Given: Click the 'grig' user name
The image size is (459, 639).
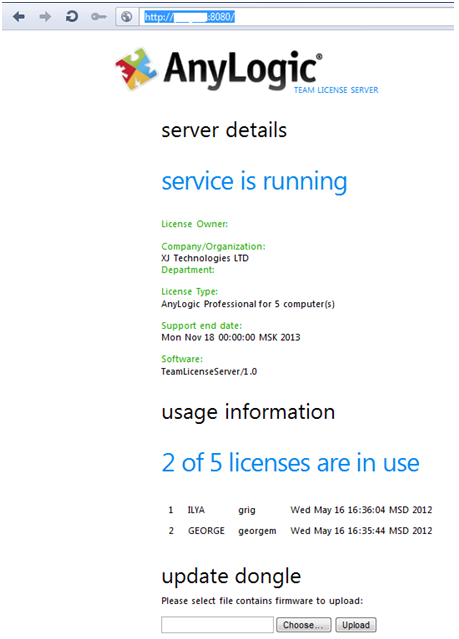Looking at the screenshot, I should tap(247, 511).
